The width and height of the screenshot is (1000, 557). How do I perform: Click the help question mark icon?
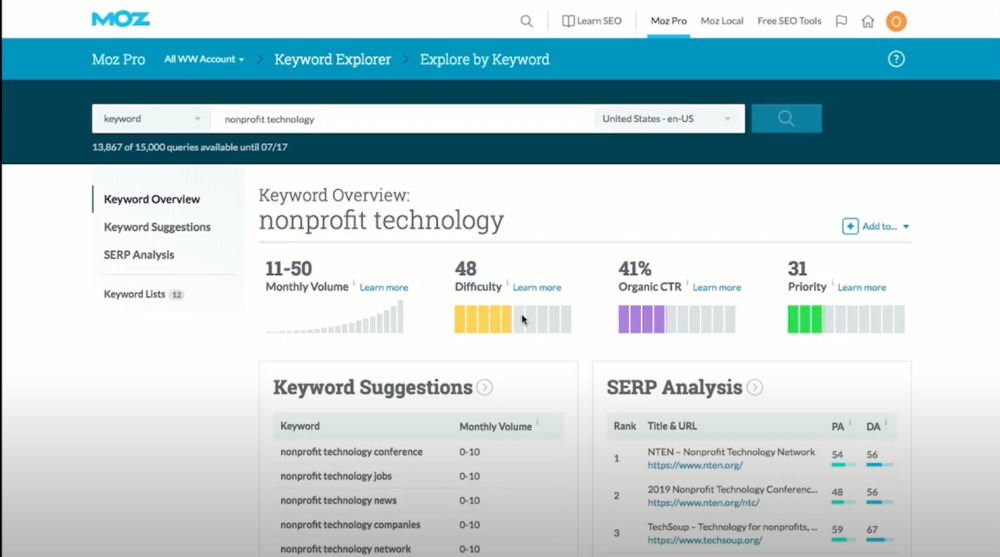pyautogui.click(x=896, y=59)
